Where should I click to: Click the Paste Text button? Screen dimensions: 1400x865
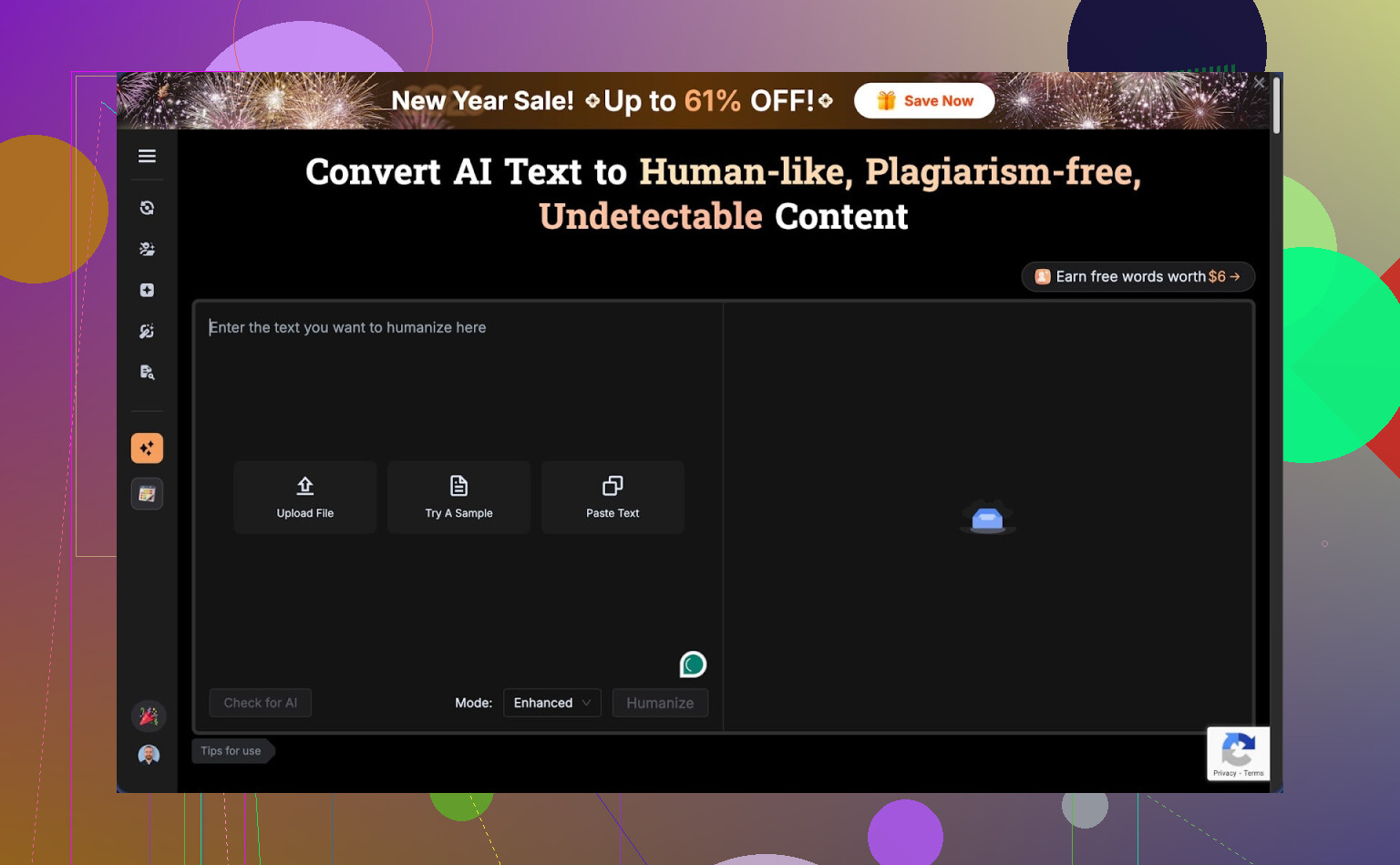[x=612, y=497]
